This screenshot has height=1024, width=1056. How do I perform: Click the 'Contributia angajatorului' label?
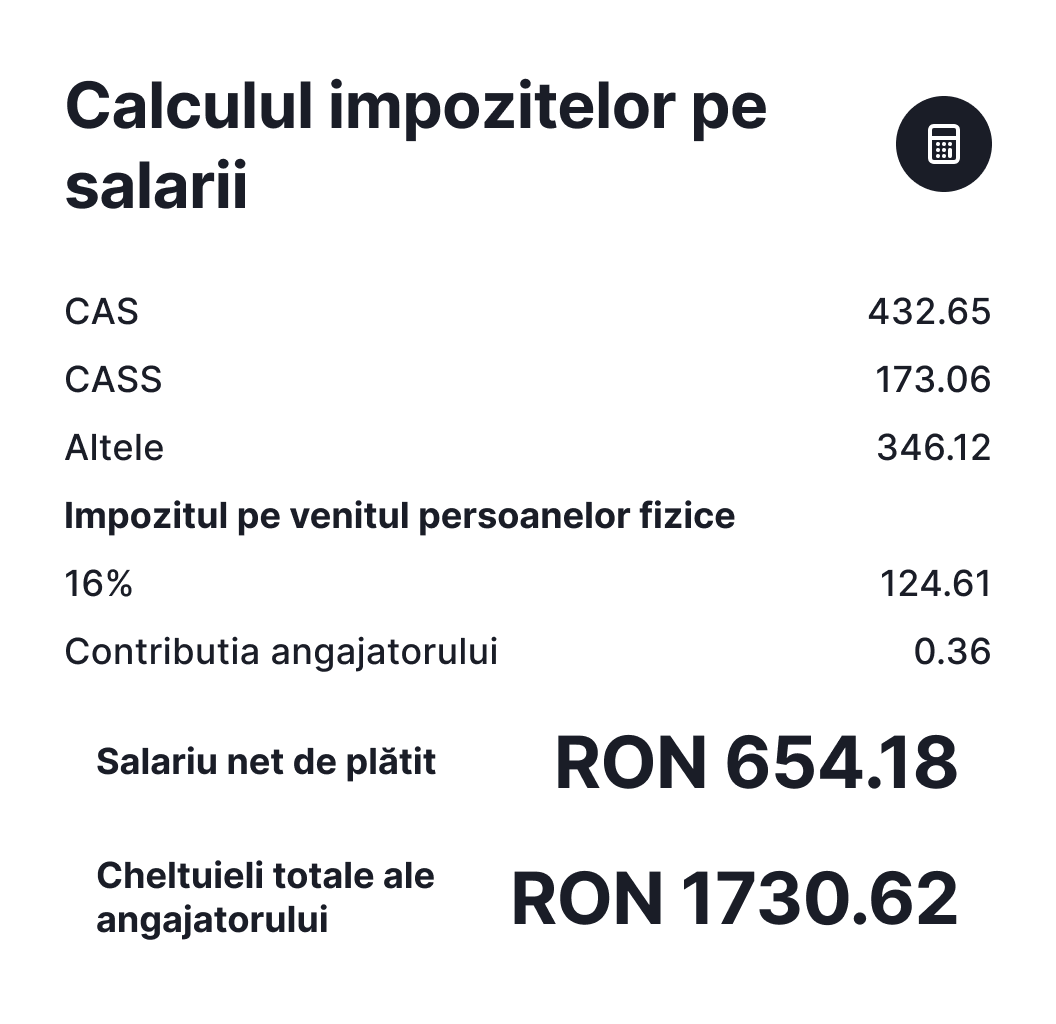pos(281,652)
